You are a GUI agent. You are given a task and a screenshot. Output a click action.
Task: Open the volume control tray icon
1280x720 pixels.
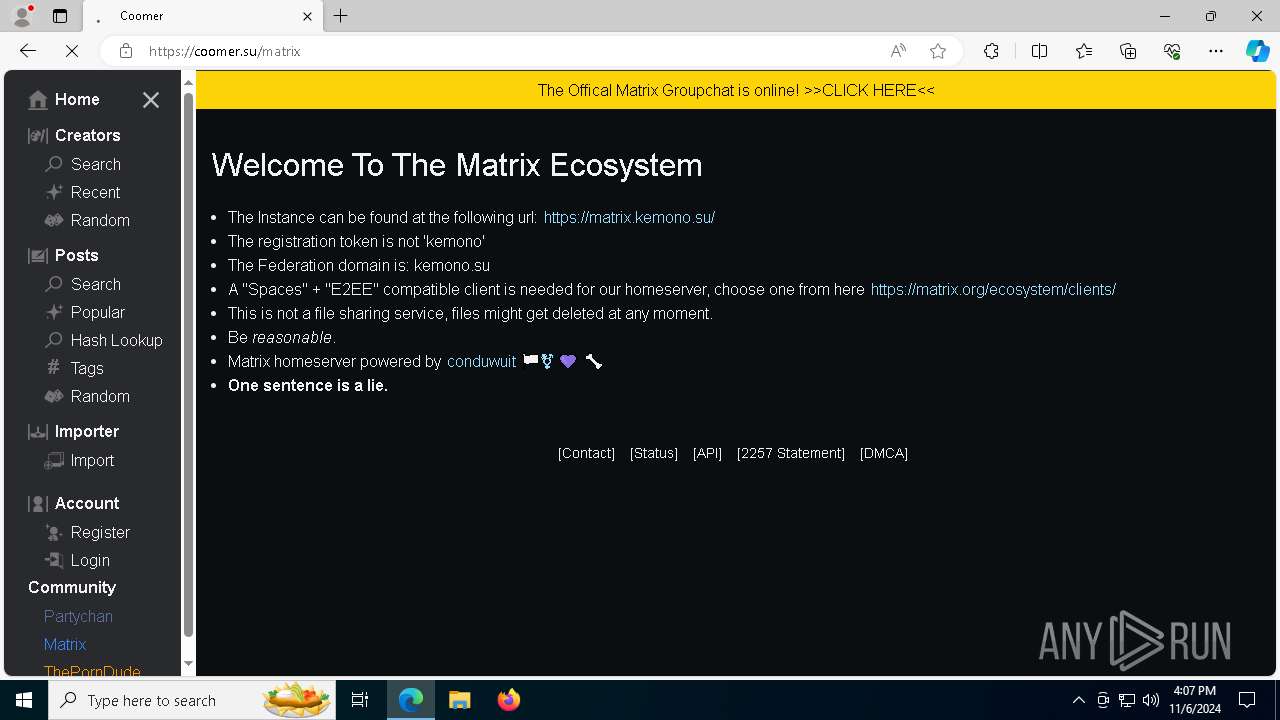point(1151,700)
